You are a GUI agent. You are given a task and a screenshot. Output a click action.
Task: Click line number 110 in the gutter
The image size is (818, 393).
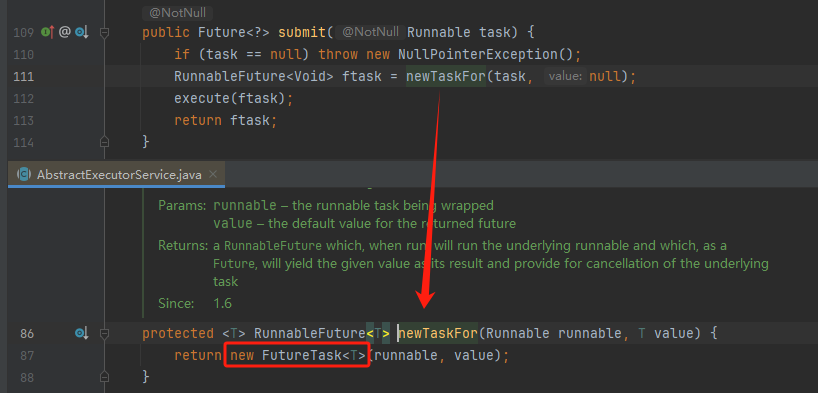pos(23,55)
